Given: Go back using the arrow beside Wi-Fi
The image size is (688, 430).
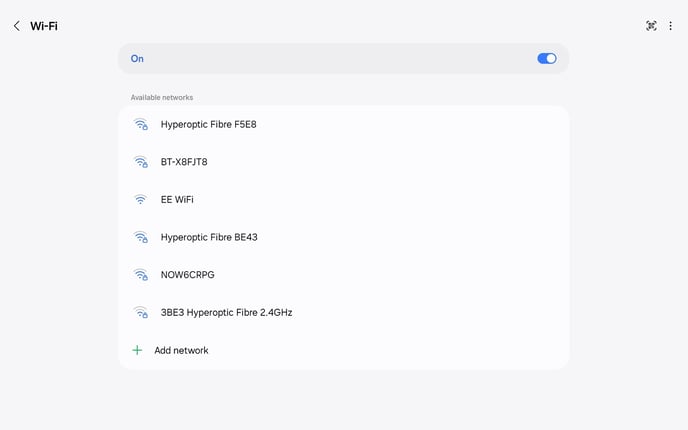Looking at the screenshot, I should [x=17, y=26].
